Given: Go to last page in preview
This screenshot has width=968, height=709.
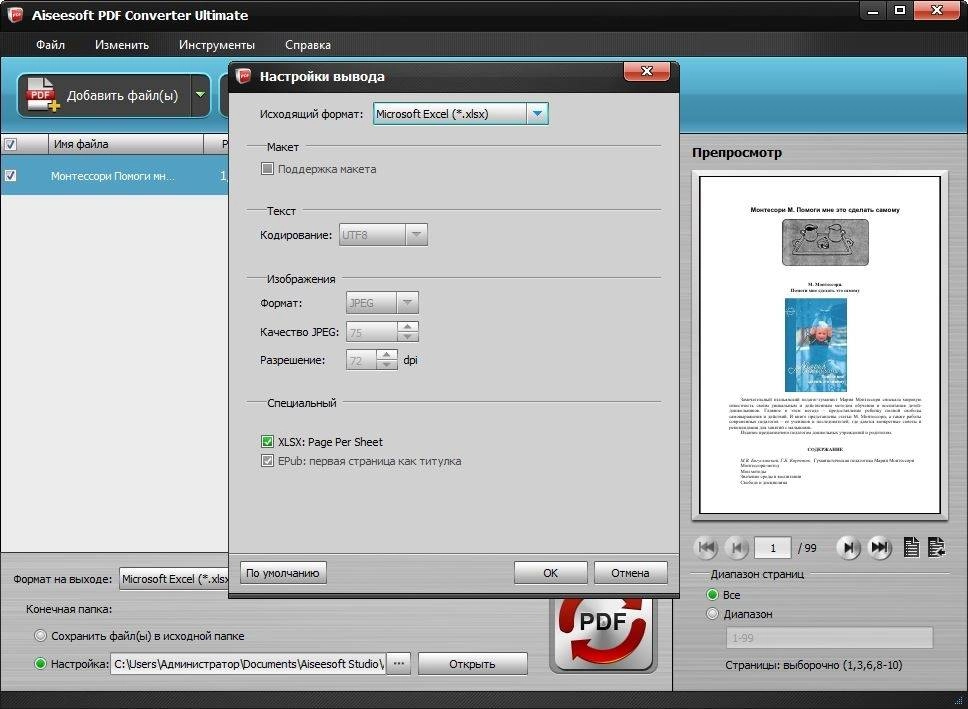Looking at the screenshot, I should point(879,547).
